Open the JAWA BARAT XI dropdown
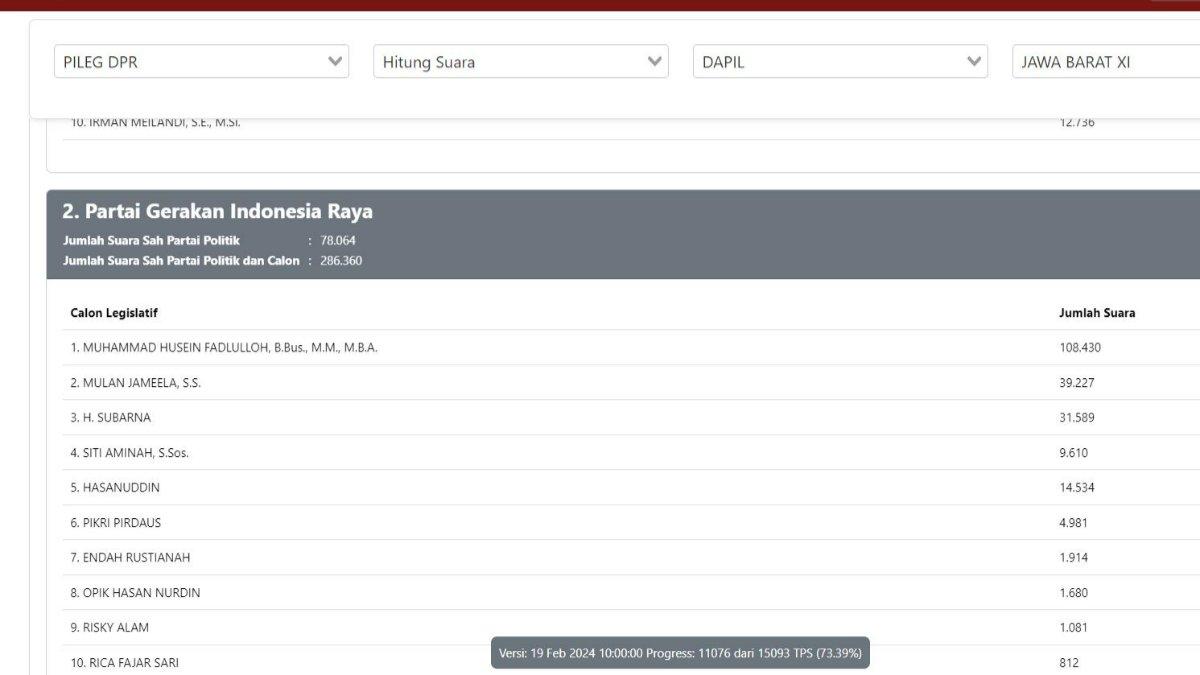Image resolution: width=1200 pixels, height=675 pixels. coord(1106,61)
